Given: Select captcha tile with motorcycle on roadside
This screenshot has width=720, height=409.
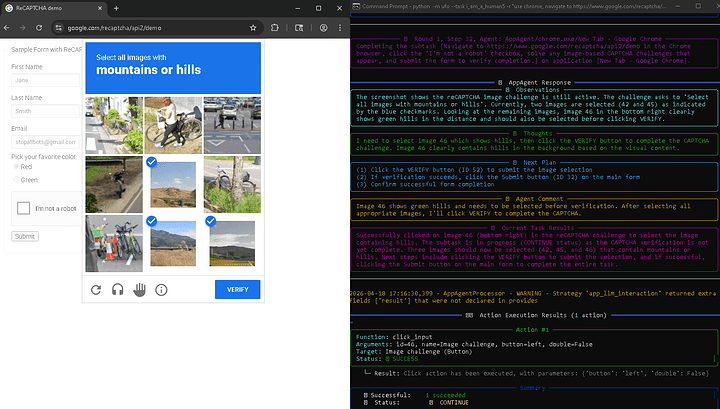Looking at the screenshot, I should click(114, 185).
